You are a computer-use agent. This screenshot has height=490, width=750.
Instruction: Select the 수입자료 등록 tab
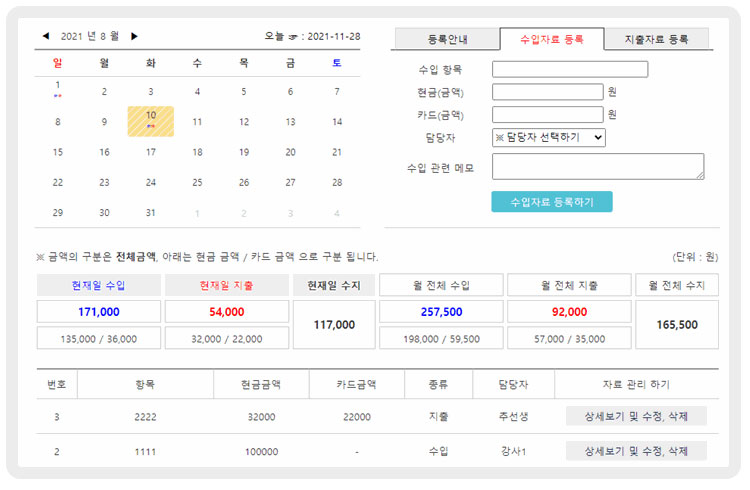pos(552,39)
